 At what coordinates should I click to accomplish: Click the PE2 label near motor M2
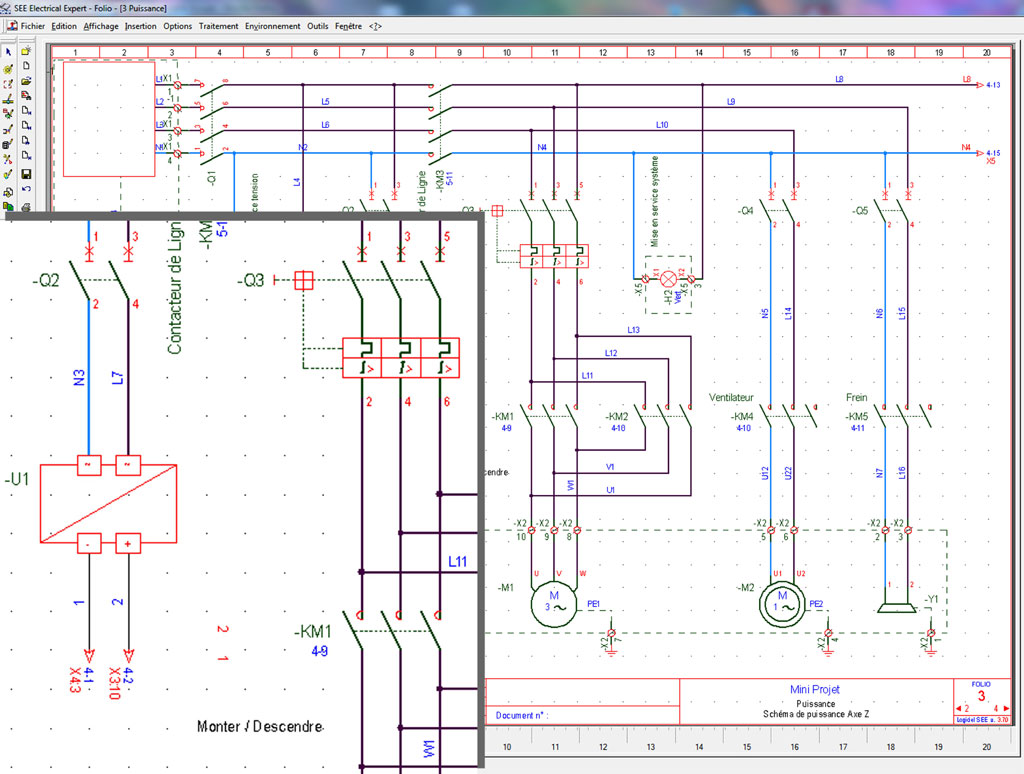816,604
